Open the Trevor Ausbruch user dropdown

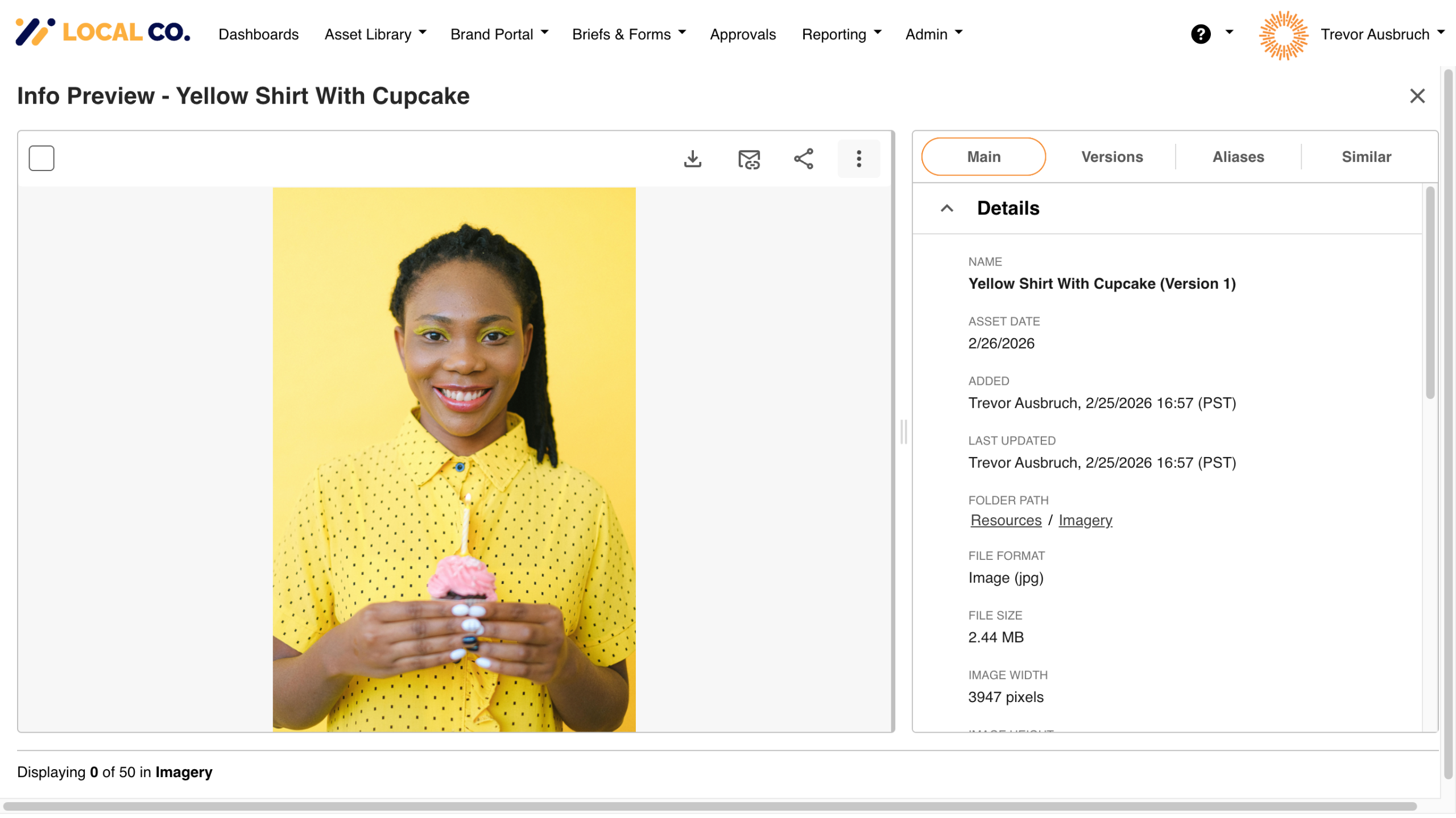coord(1382,34)
